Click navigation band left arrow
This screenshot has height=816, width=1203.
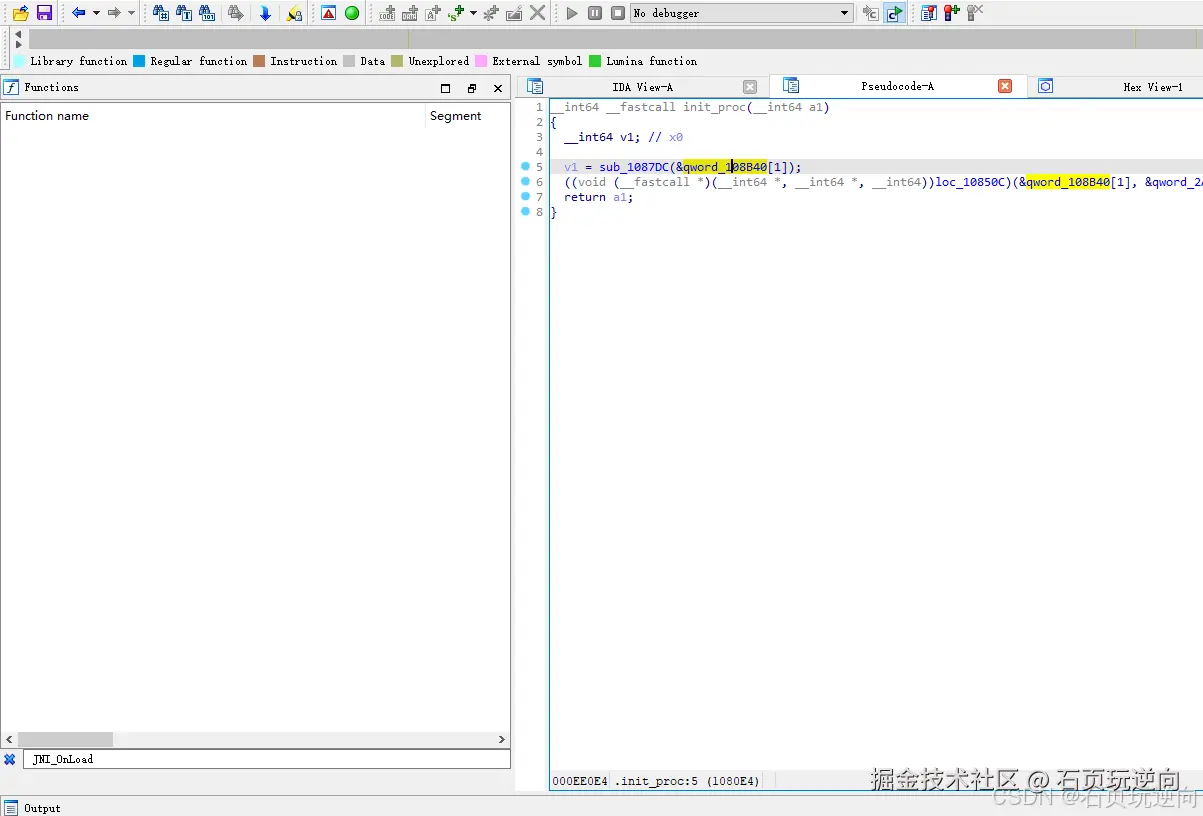pyautogui.click(x=18, y=34)
